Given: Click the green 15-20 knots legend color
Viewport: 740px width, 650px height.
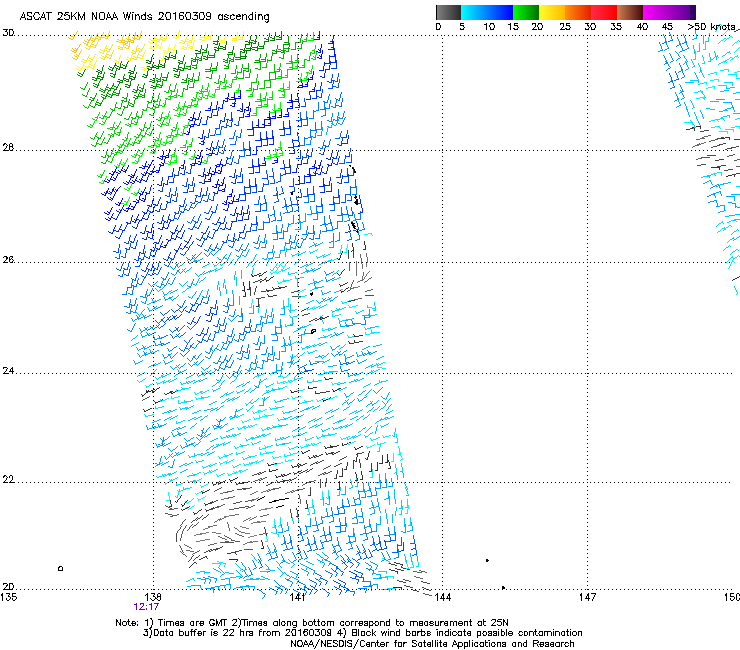Looking at the screenshot, I should (526, 12).
